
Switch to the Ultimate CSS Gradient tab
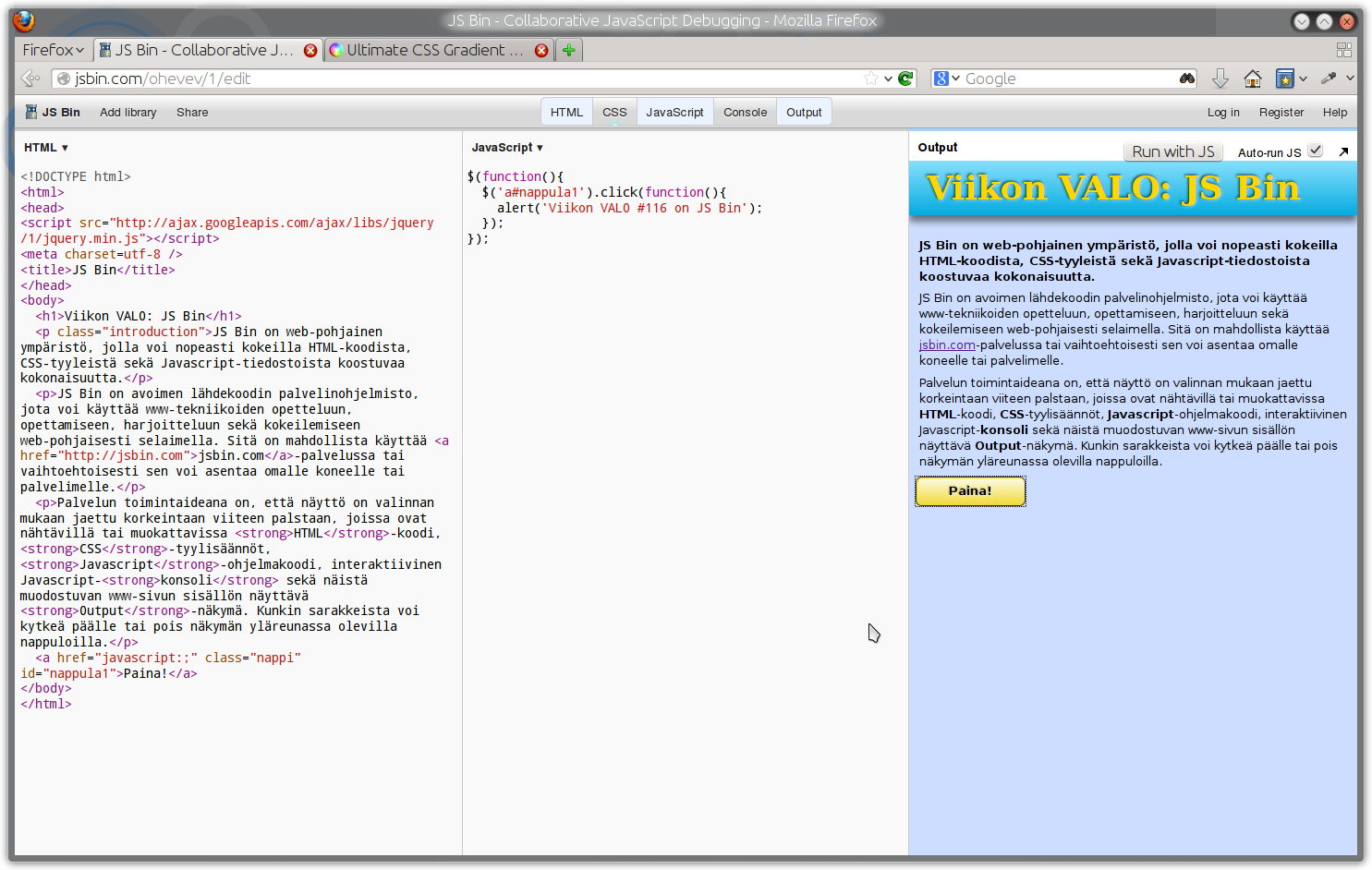tap(438, 50)
